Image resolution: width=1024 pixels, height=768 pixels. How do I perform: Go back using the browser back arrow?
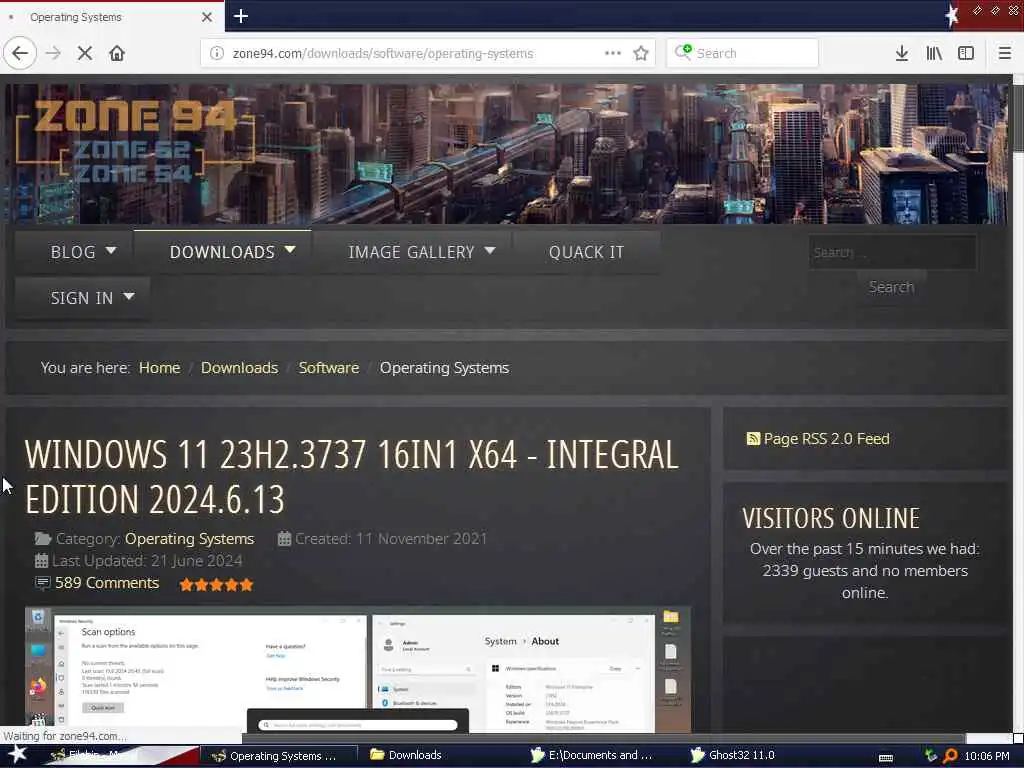point(20,53)
